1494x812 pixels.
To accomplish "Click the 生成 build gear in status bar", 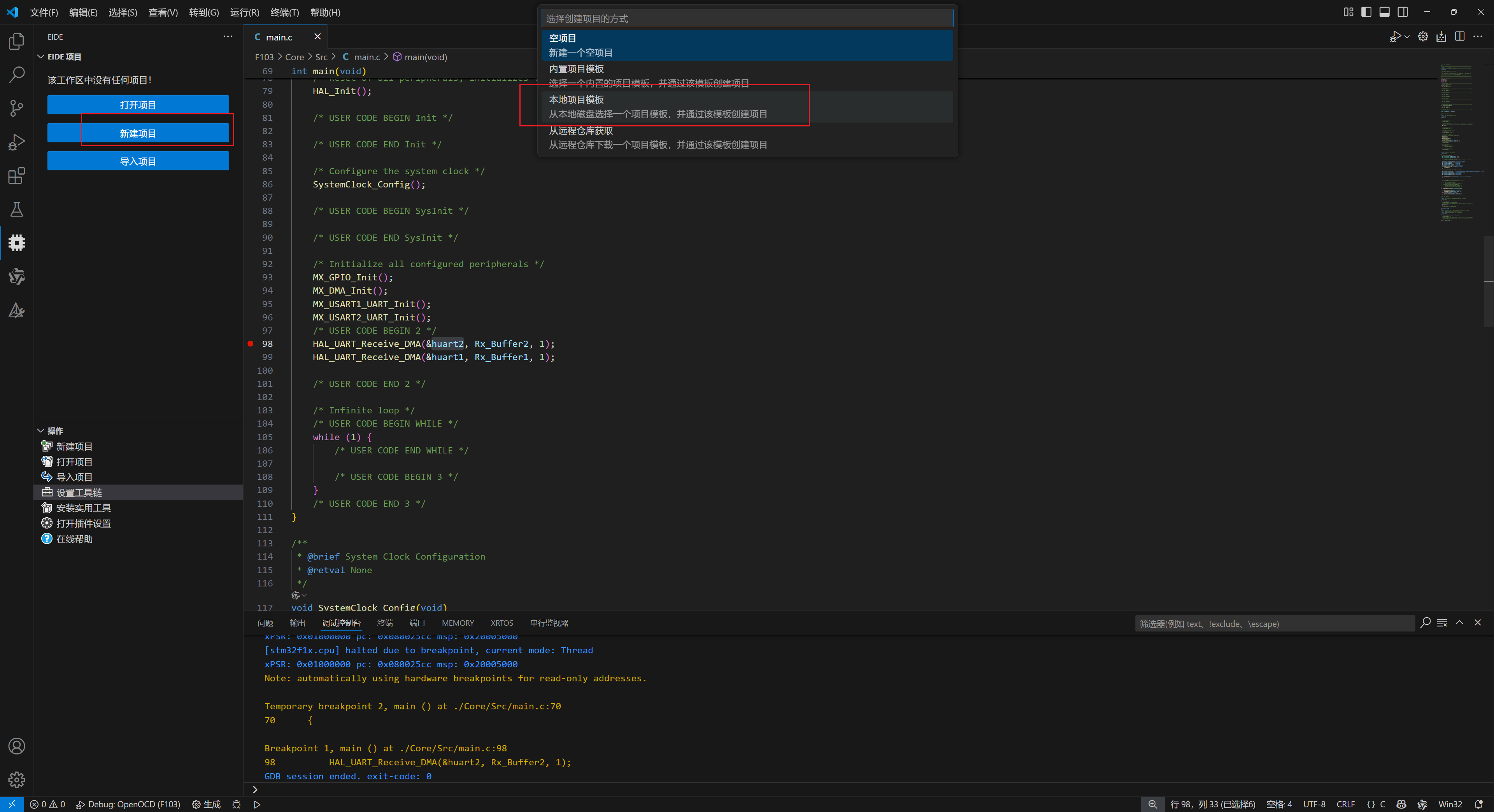I will [x=206, y=805].
